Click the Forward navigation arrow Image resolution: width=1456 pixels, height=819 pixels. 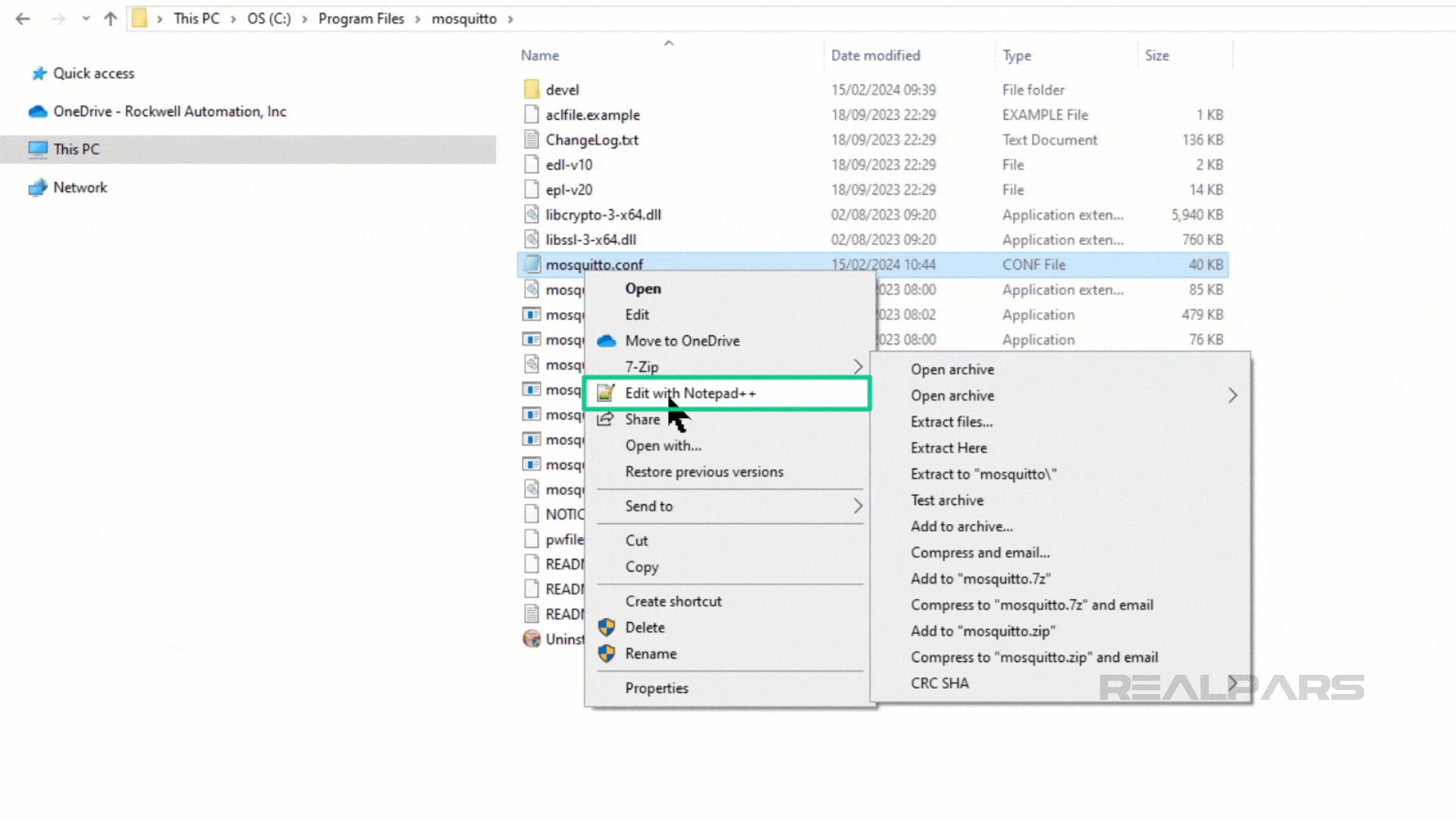tap(58, 19)
